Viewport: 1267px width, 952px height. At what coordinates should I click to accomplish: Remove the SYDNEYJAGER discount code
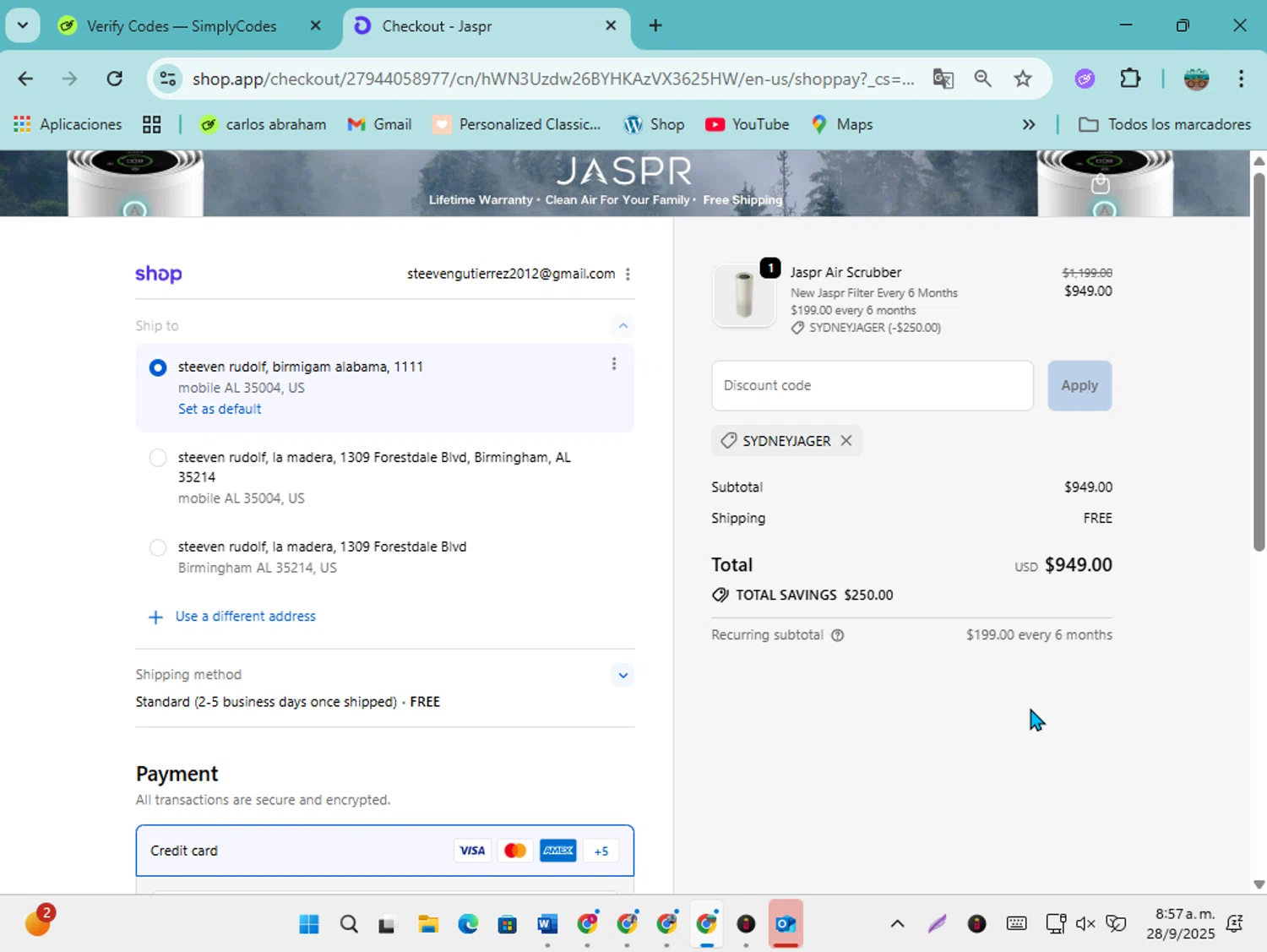point(846,441)
